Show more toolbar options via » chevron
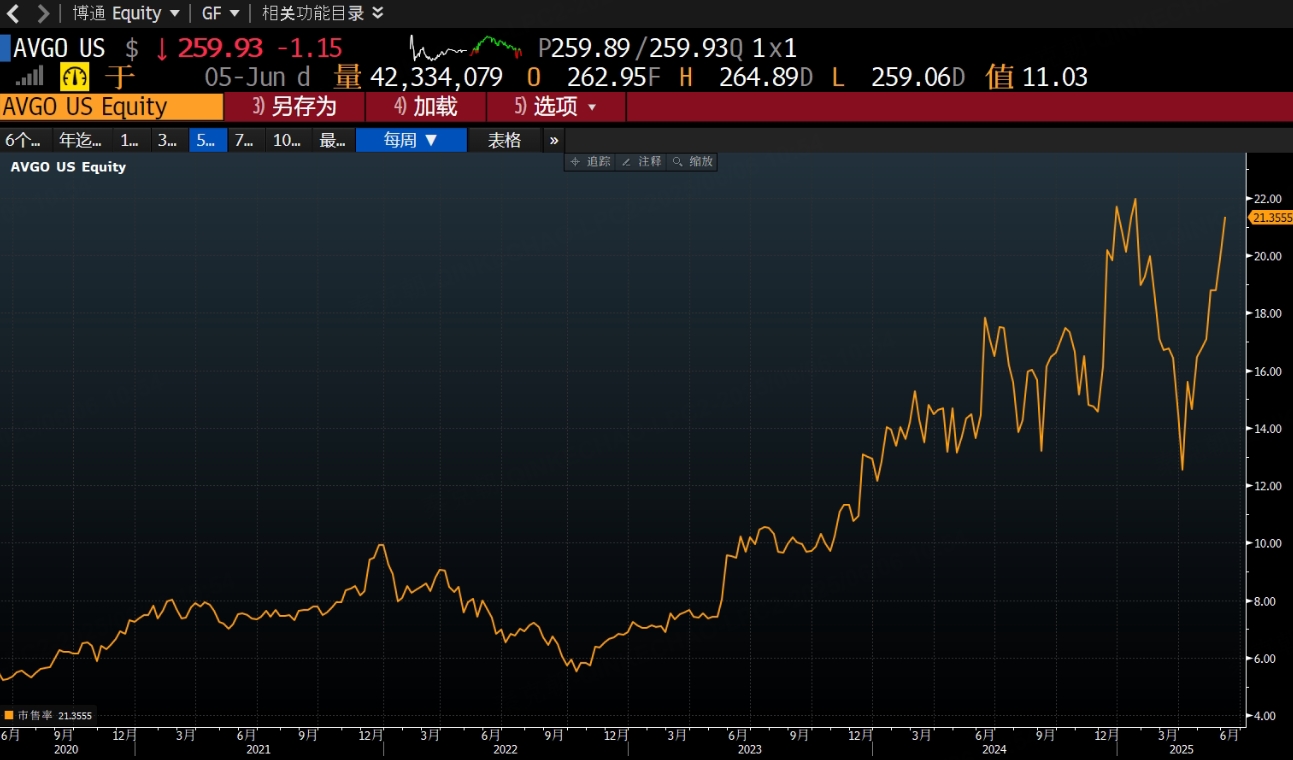The image size is (1293, 760). coord(554,140)
